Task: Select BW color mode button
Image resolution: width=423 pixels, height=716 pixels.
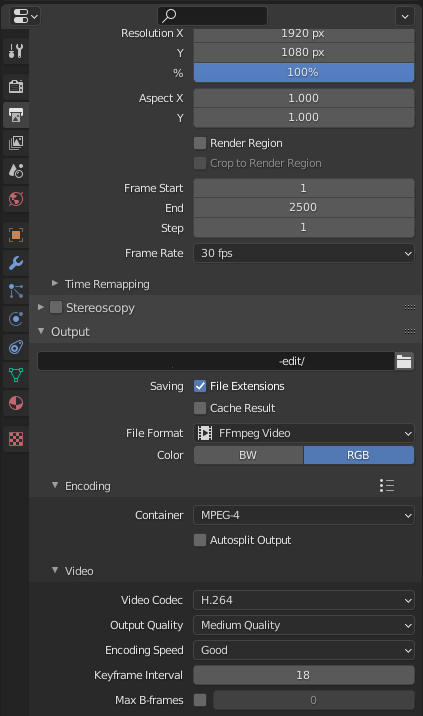Action: [x=249, y=455]
